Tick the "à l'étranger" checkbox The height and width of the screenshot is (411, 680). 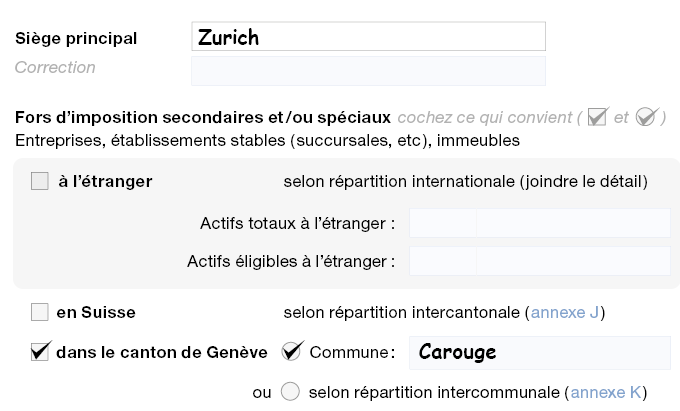tap(40, 182)
